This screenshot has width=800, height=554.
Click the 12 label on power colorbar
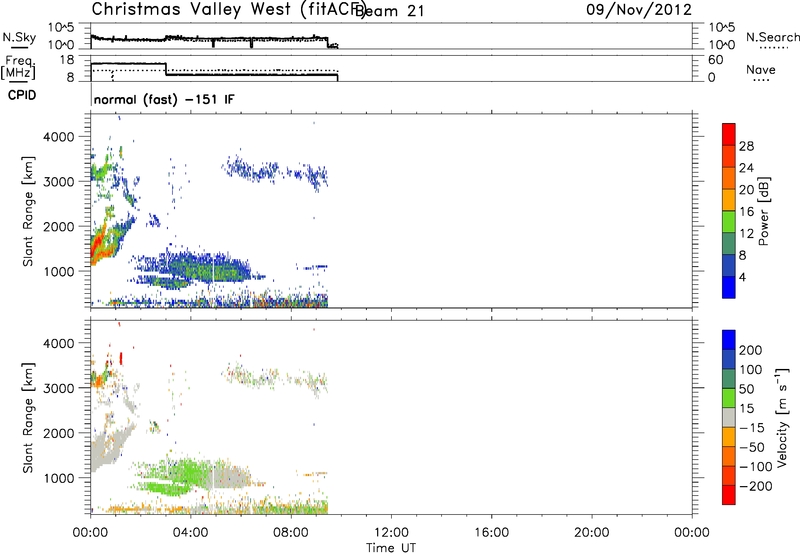(746, 234)
